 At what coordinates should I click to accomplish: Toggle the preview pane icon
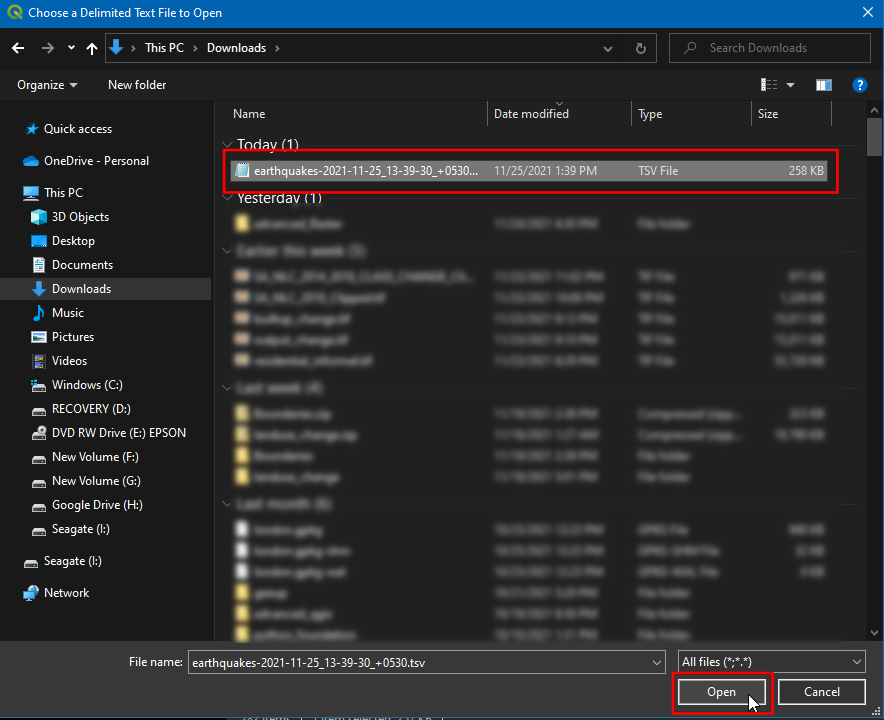[x=824, y=85]
